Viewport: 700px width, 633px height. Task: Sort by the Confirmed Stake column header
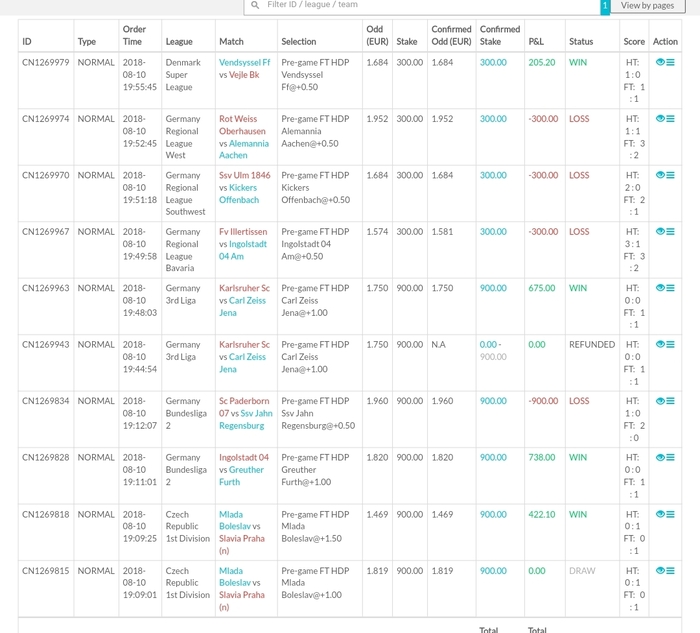(500, 35)
